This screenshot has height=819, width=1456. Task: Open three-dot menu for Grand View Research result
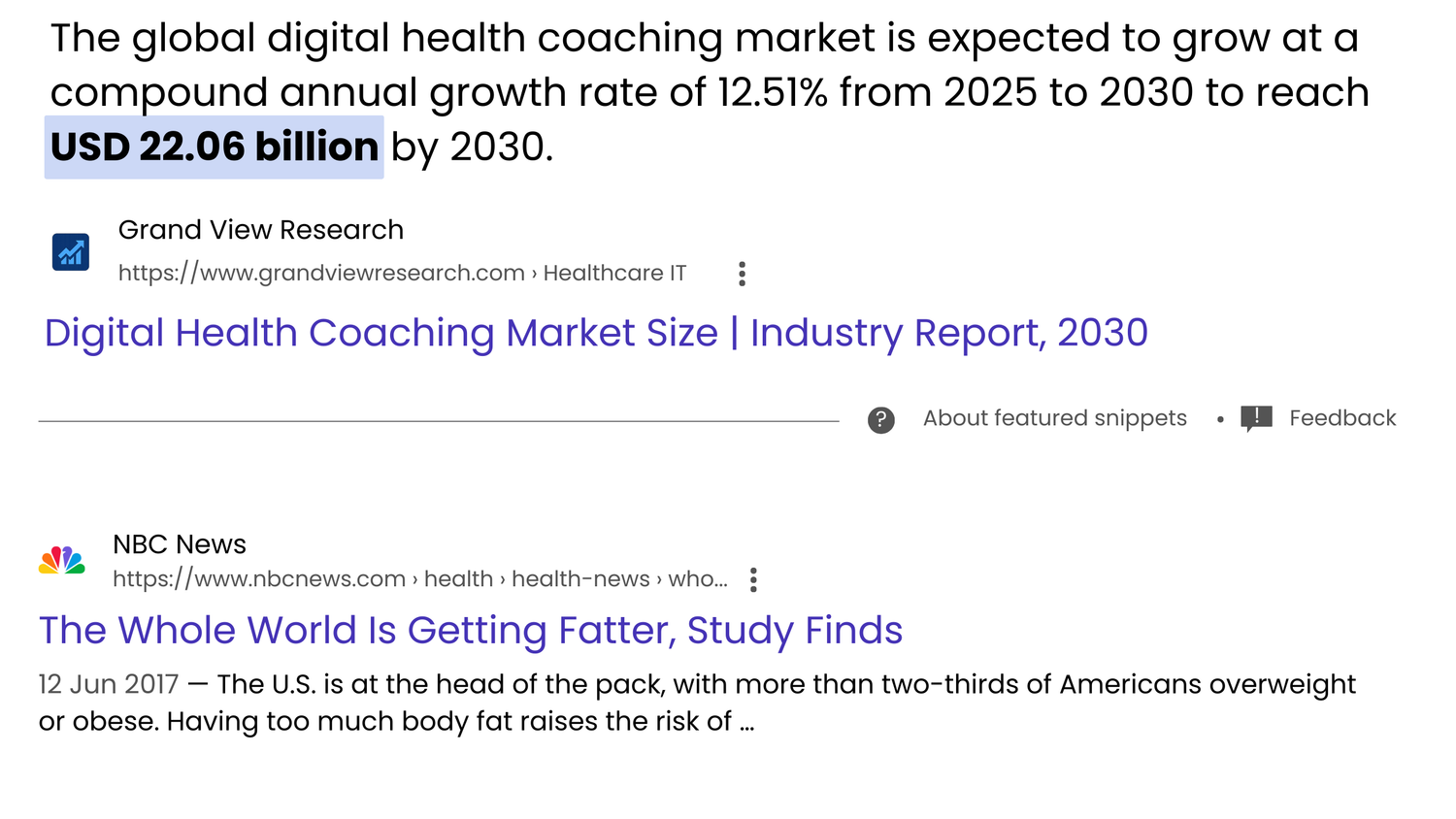click(742, 274)
